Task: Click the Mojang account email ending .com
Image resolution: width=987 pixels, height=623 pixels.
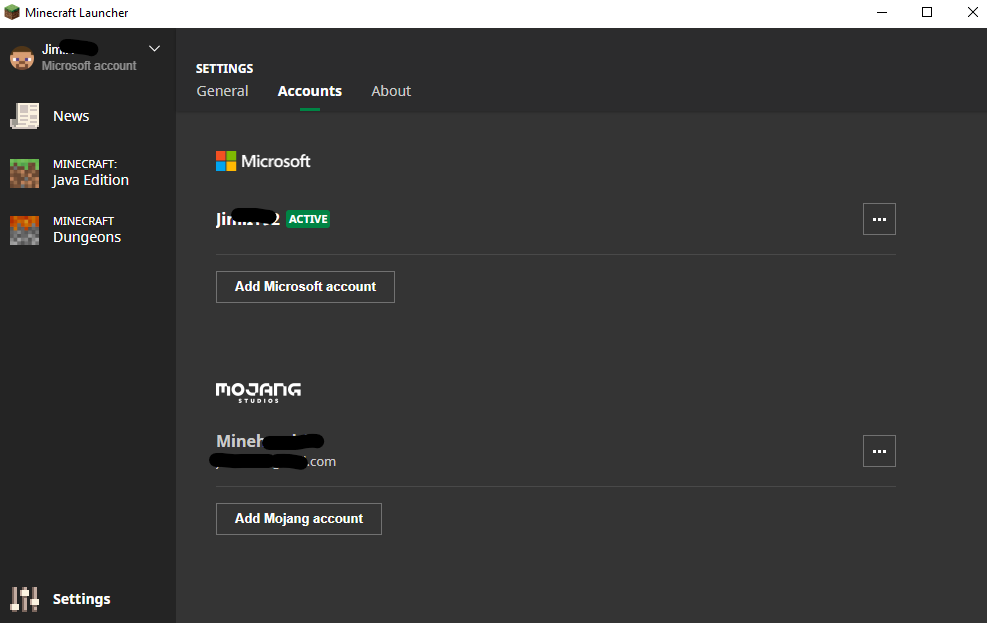Action: pyautogui.click(x=273, y=461)
